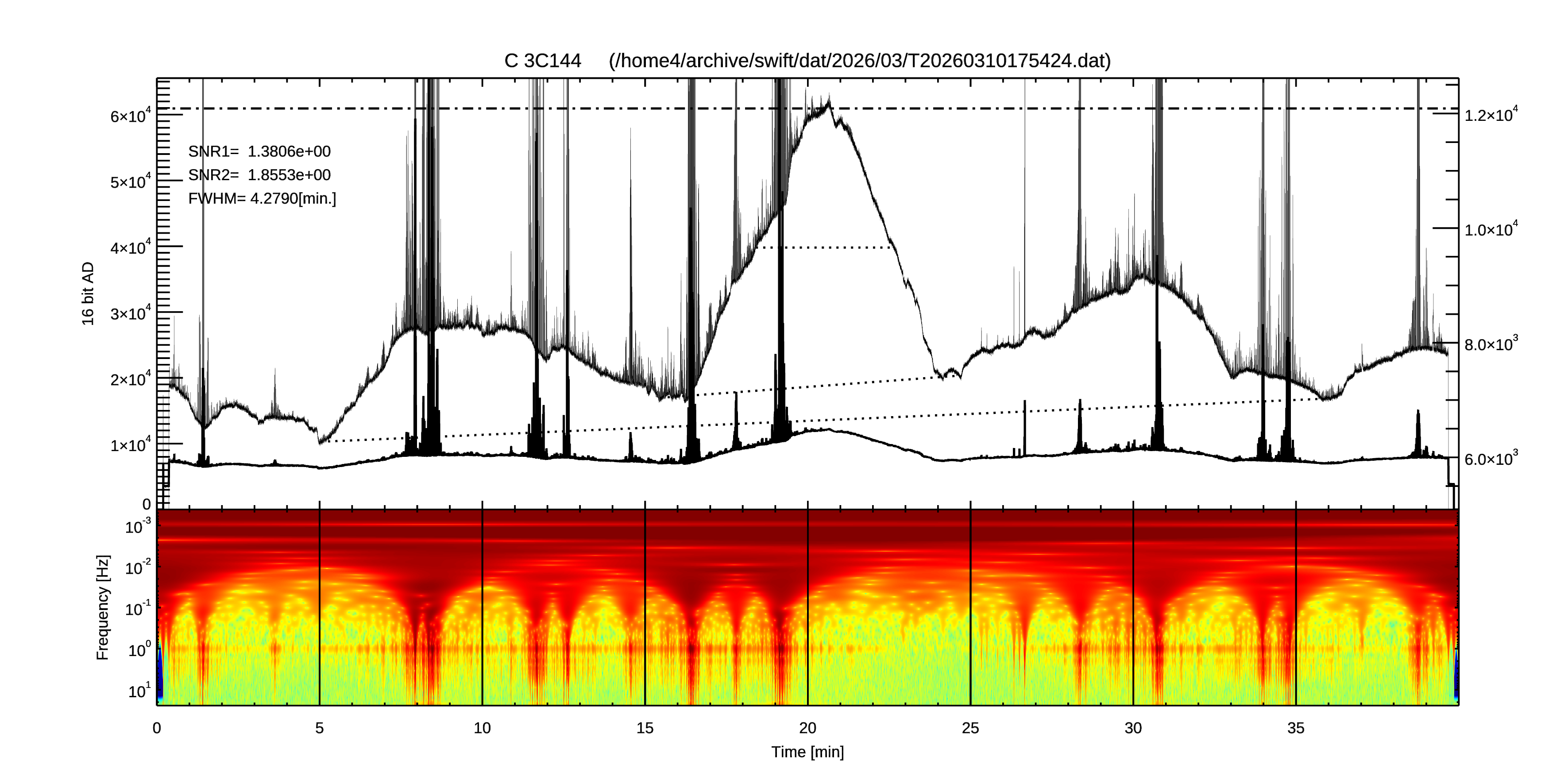Click the dash-dot saturation line
Image resolution: width=1568 pixels, height=784 pixels.
point(609,109)
